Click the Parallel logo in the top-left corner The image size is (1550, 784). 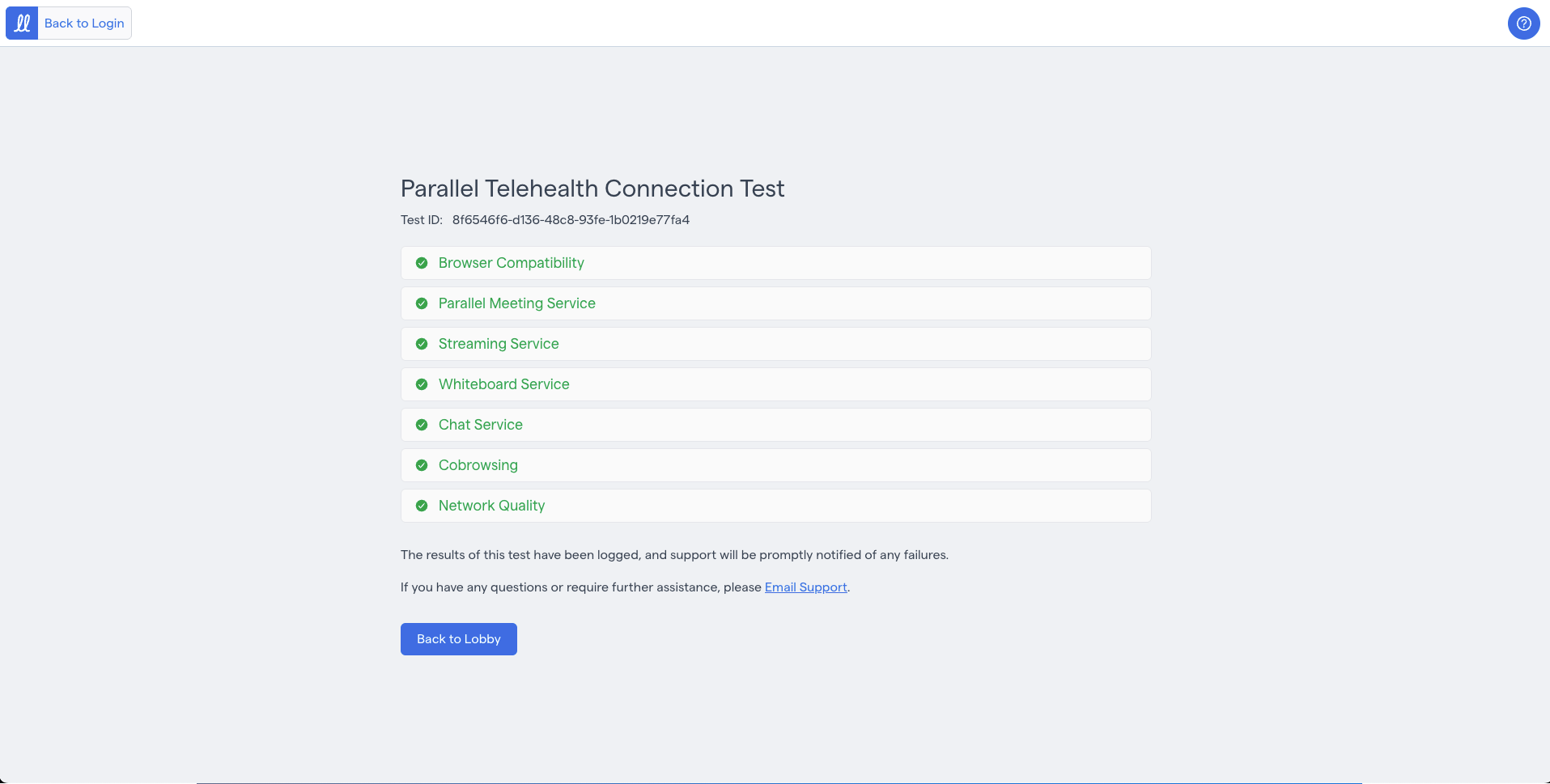tap(21, 23)
